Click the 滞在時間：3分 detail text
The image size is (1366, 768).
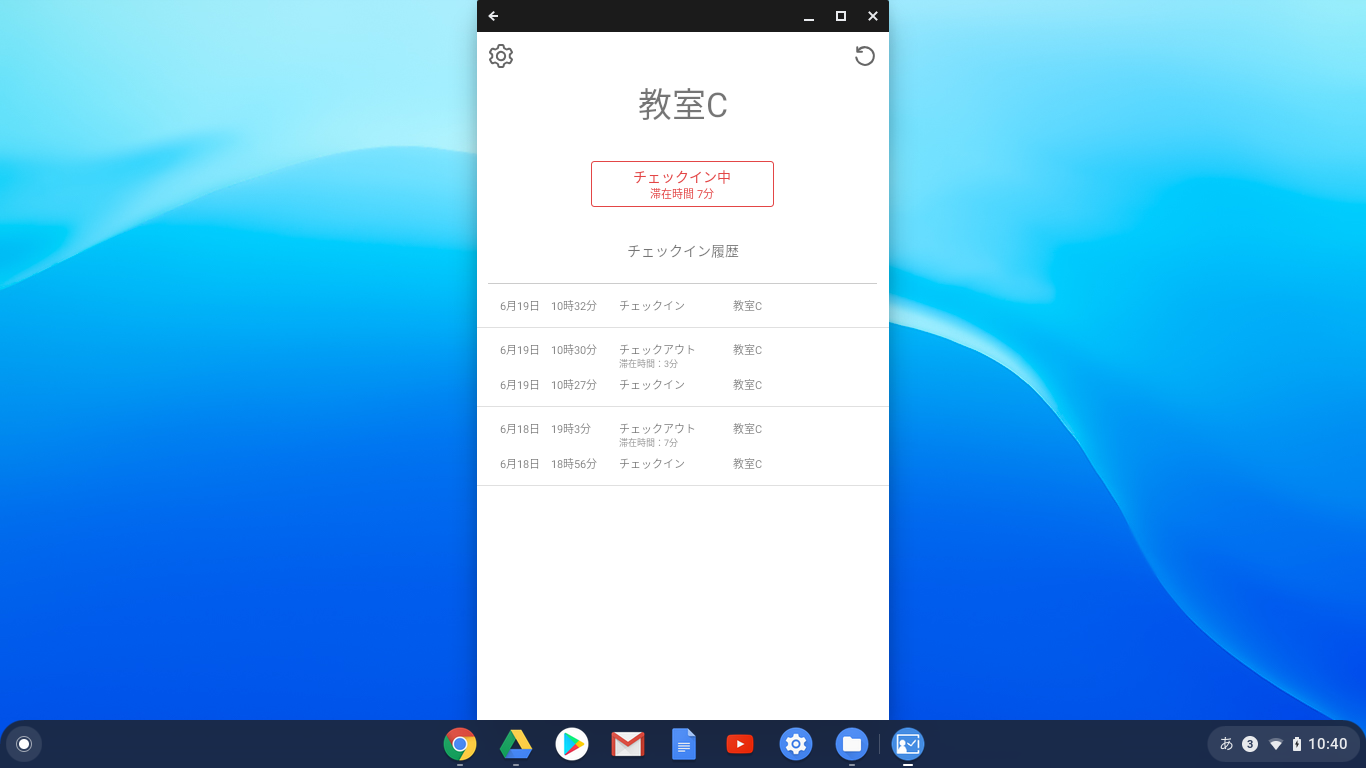[x=648, y=364]
